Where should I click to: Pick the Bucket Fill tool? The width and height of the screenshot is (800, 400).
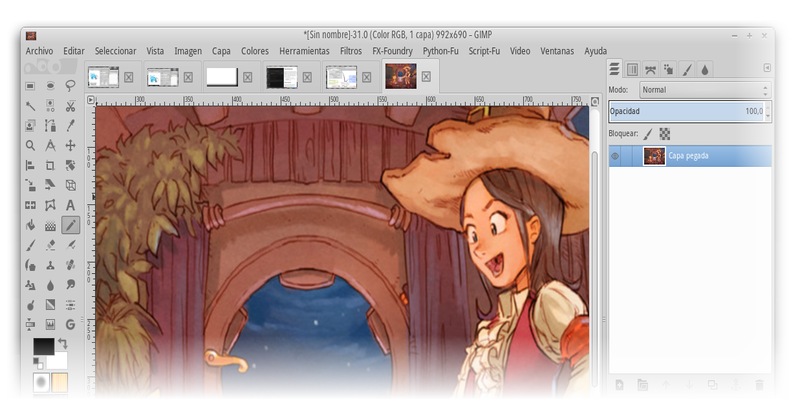[30, 225]
